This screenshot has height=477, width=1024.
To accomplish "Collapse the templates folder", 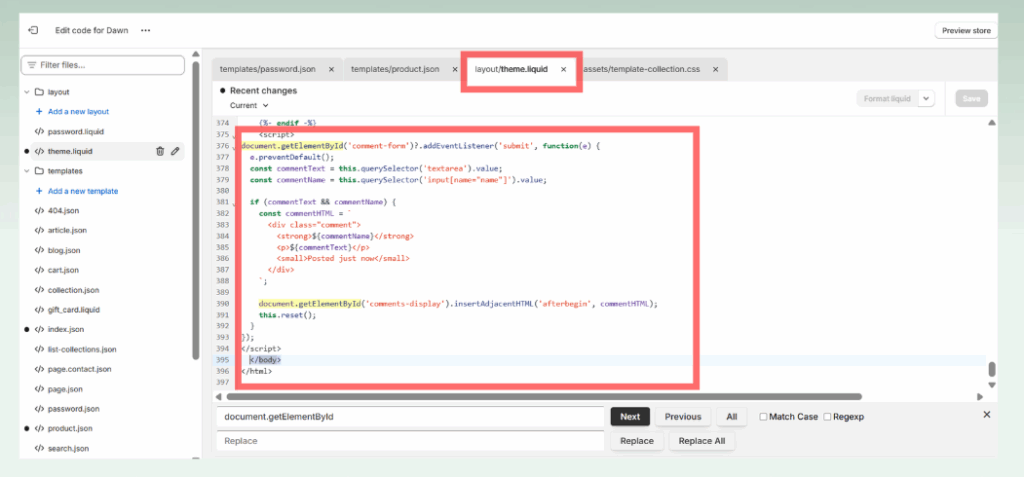I will click(27, 171).
